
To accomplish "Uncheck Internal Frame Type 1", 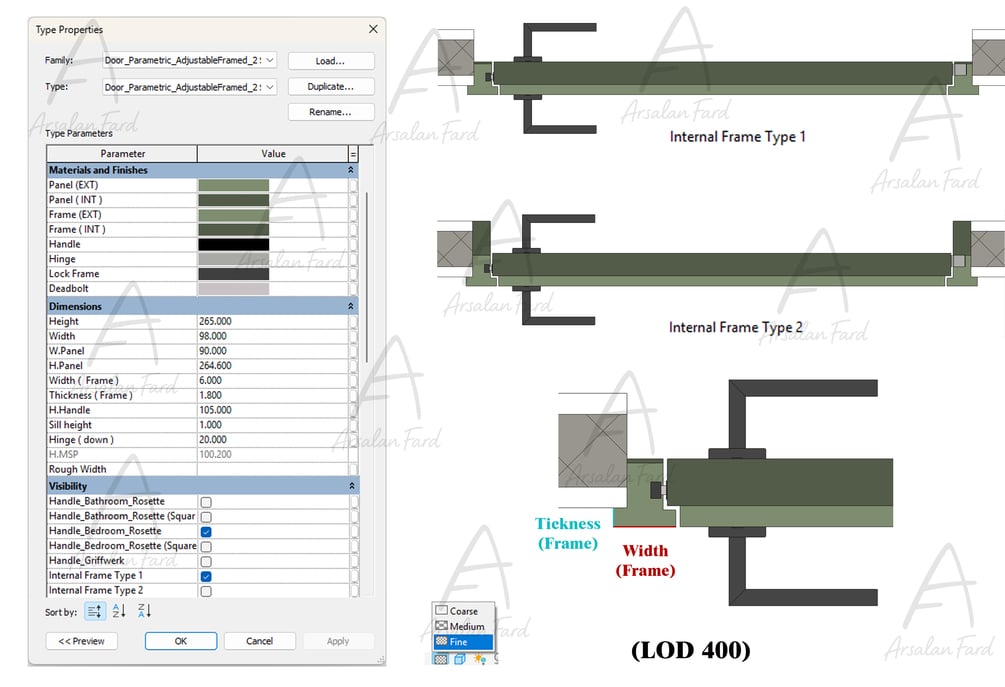I will tap(206, 576).
